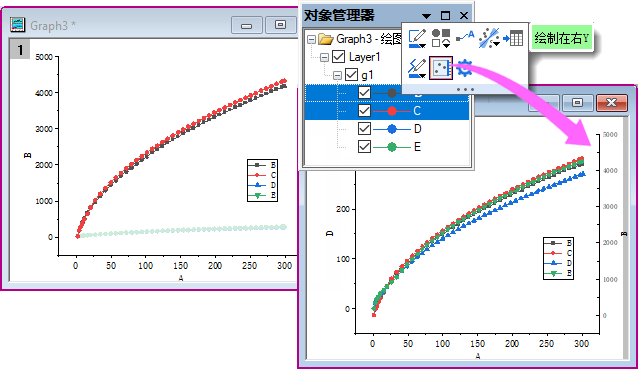Maximize the Object Manager panel

[446, 15]
